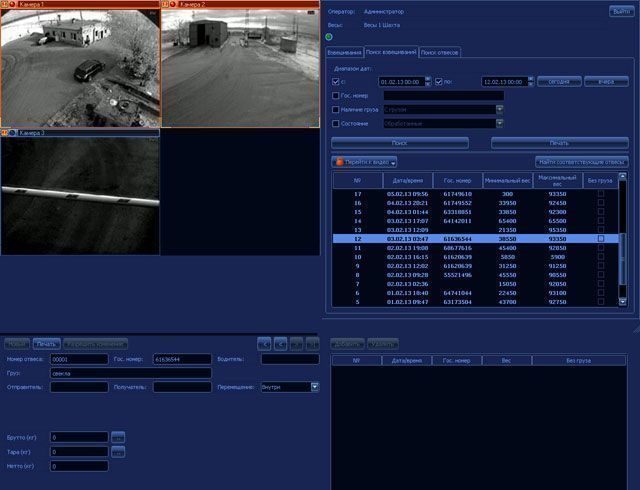
Task: Click the Минимальный вес column header
Action: 508,180
